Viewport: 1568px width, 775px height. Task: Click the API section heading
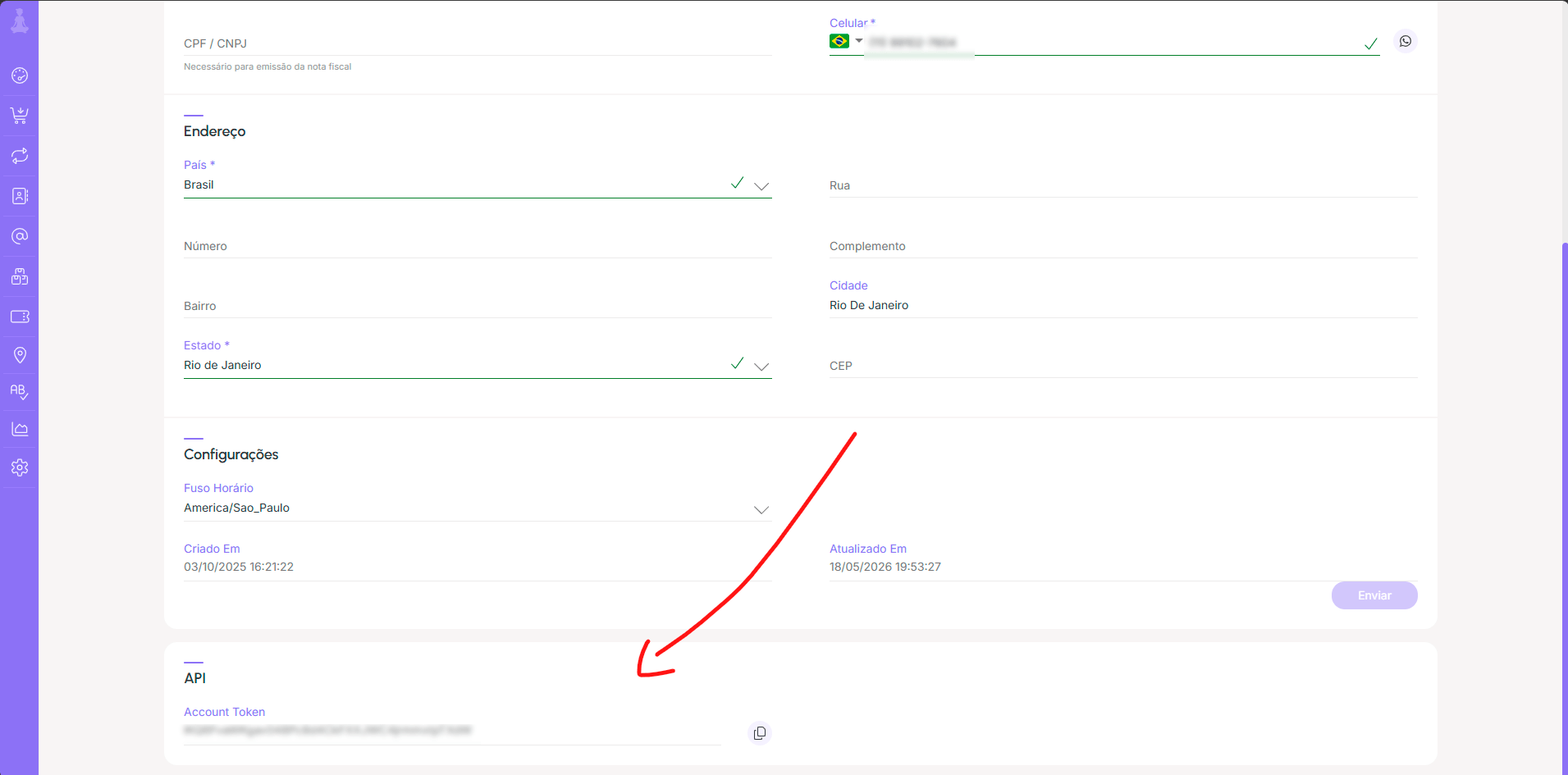click(195, 678)
